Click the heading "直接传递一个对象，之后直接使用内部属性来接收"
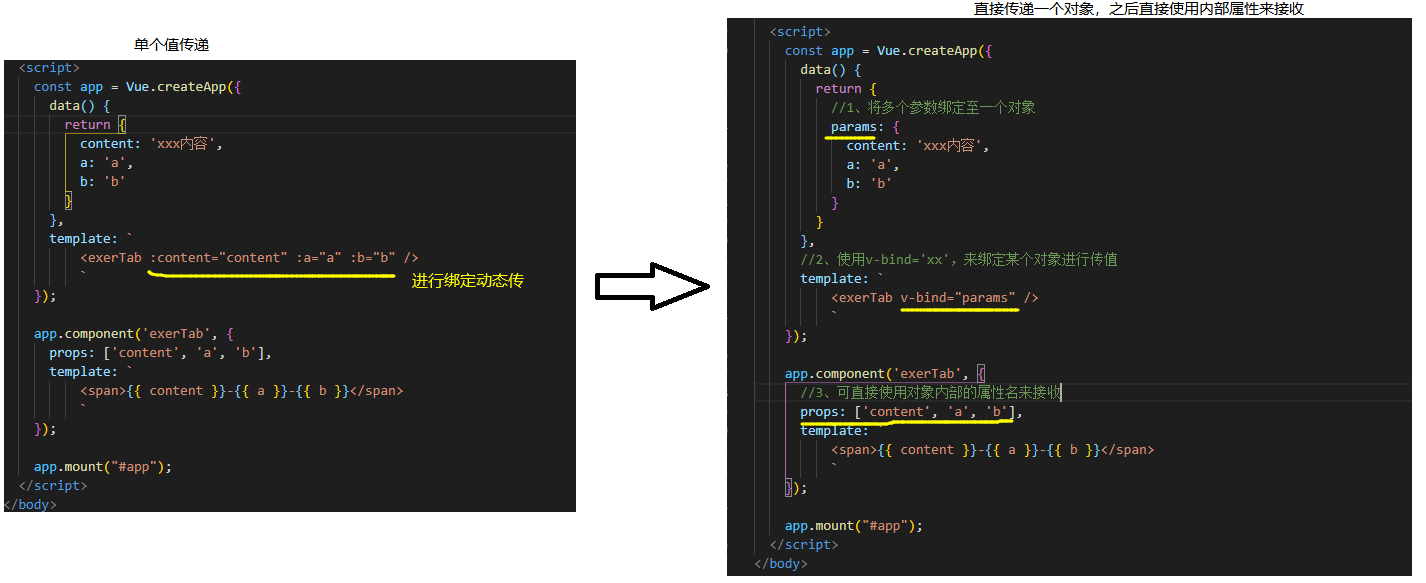Viewport: 1426px width, 583px height. pos(1139,9)
